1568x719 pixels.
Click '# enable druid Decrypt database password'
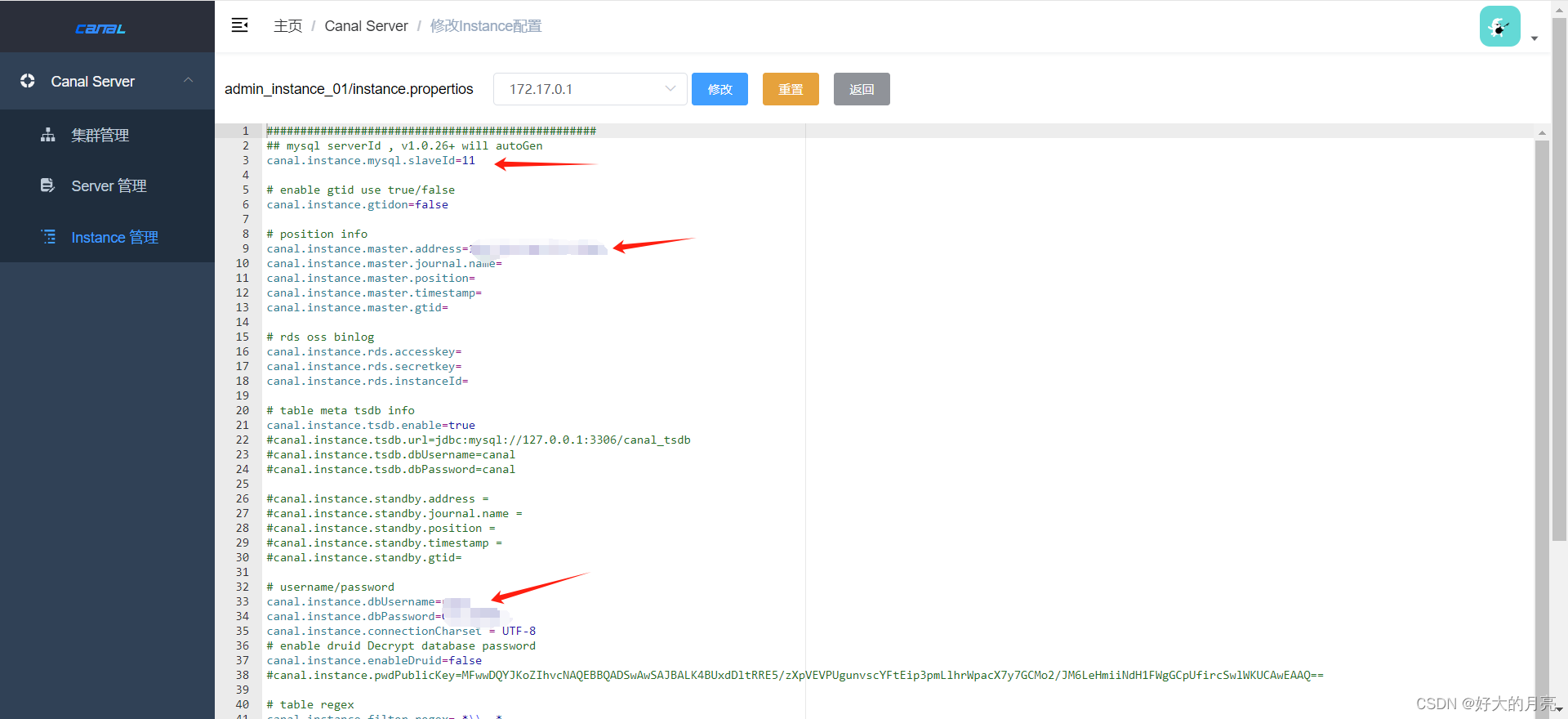click(401, 645)
